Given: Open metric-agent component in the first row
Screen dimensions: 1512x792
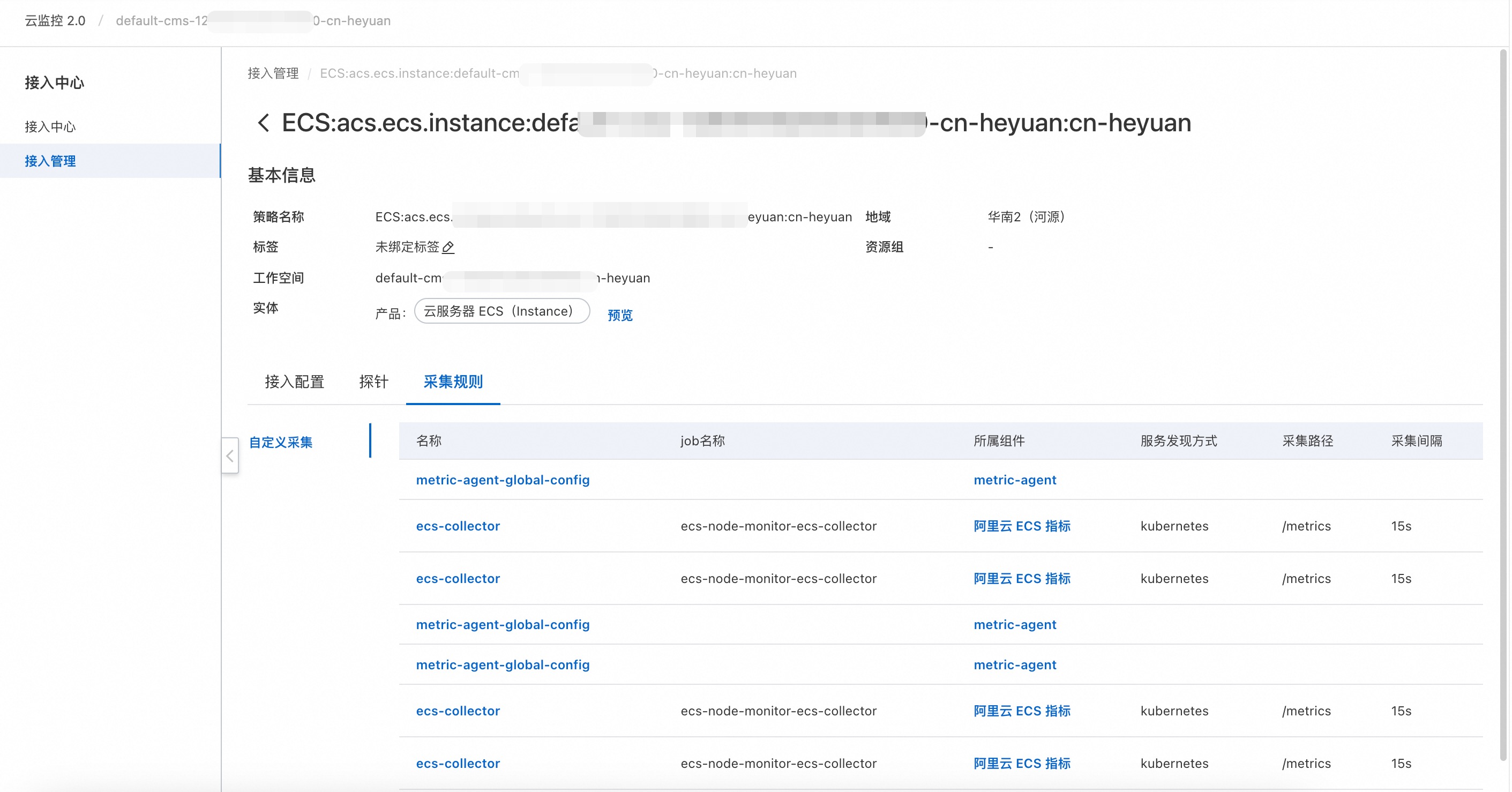Looking at the screenshot, I should coord(1015,480).
